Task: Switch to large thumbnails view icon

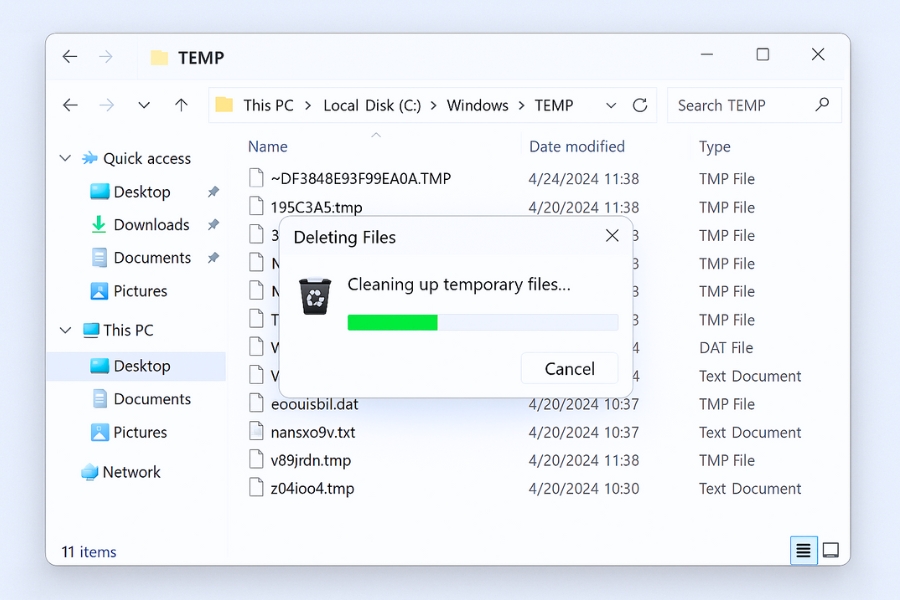Action: coord(831,550)
